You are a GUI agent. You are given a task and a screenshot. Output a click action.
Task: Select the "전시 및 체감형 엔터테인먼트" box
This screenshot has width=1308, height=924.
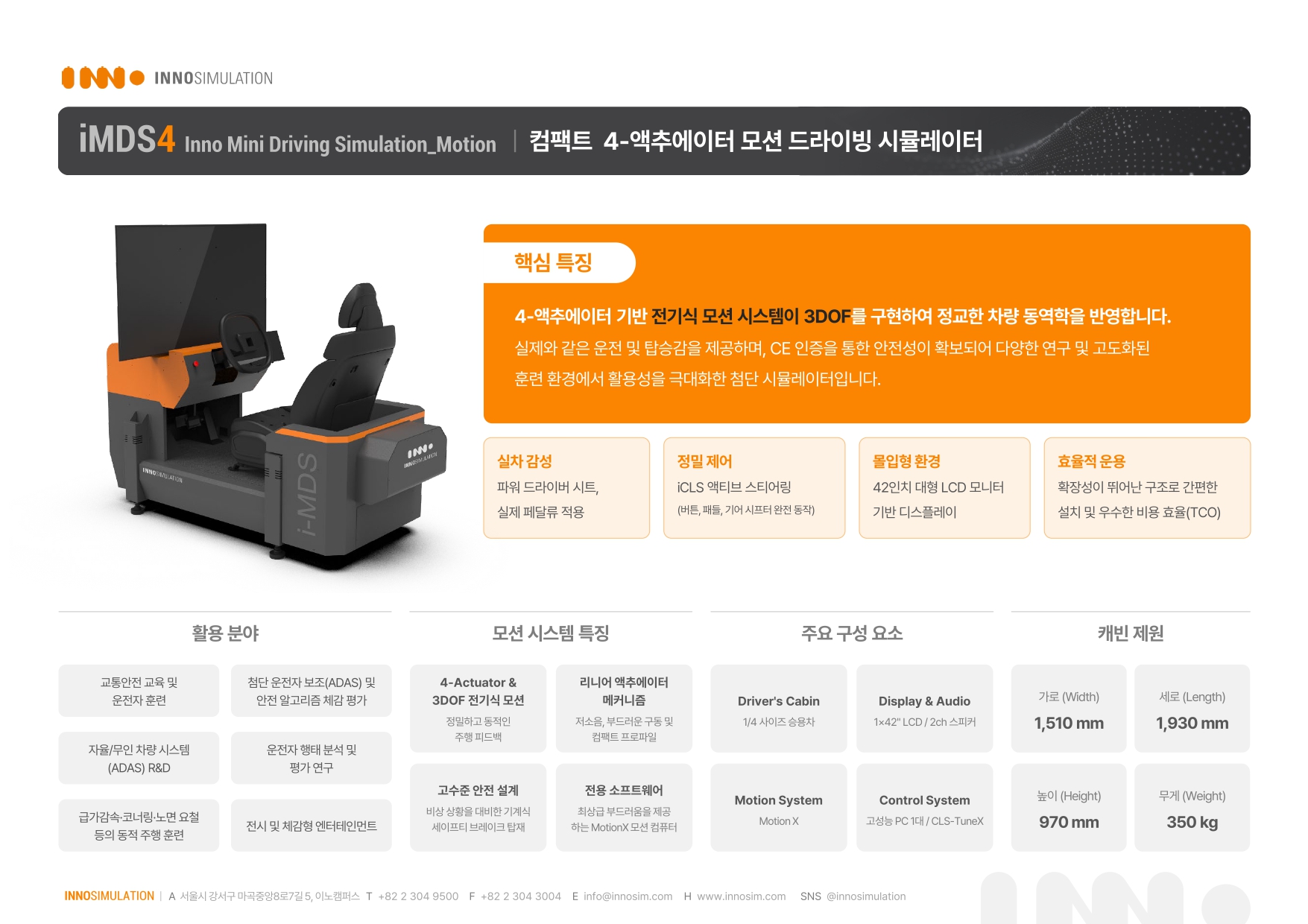coord(312,826)
